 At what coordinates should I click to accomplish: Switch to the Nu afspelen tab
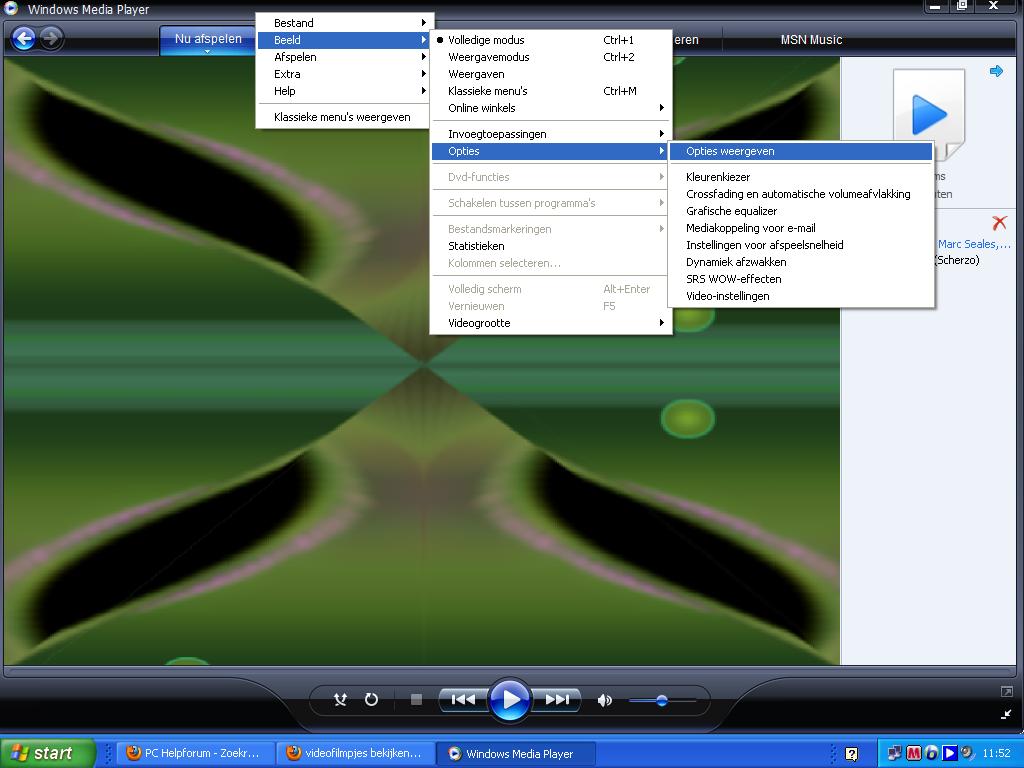(208, 39)
